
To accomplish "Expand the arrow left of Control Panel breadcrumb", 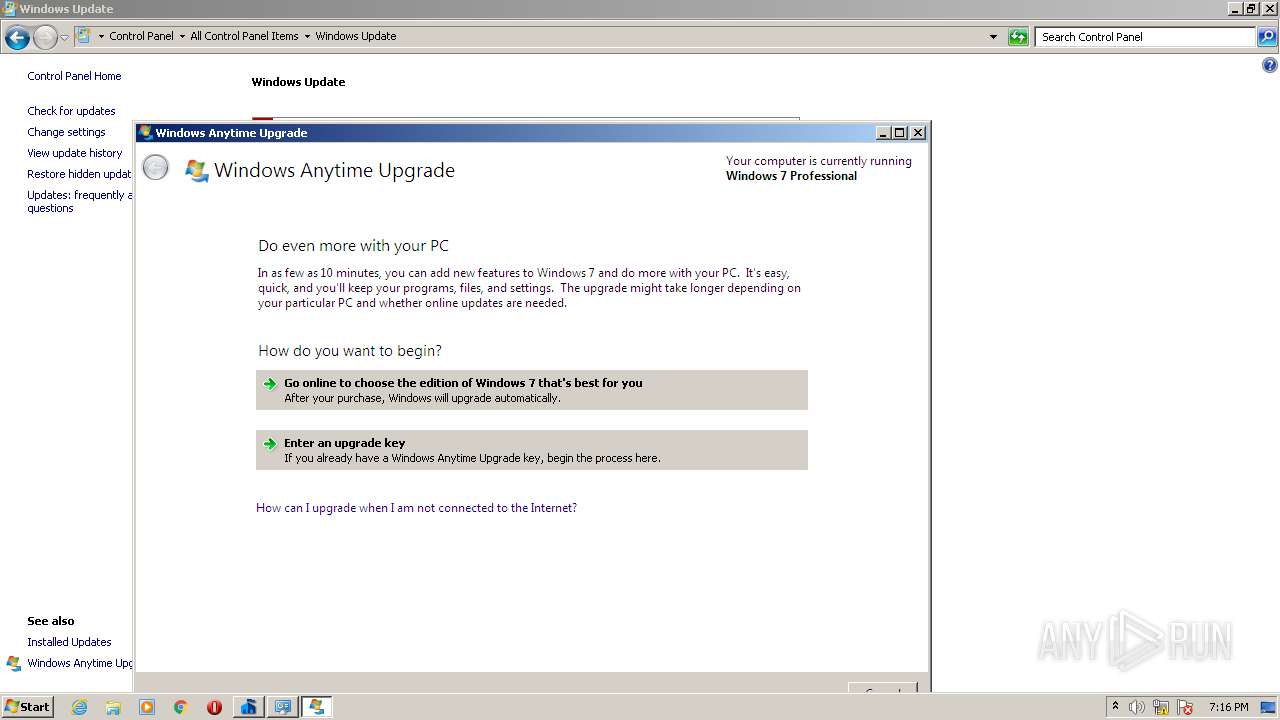I will (101, 37).
